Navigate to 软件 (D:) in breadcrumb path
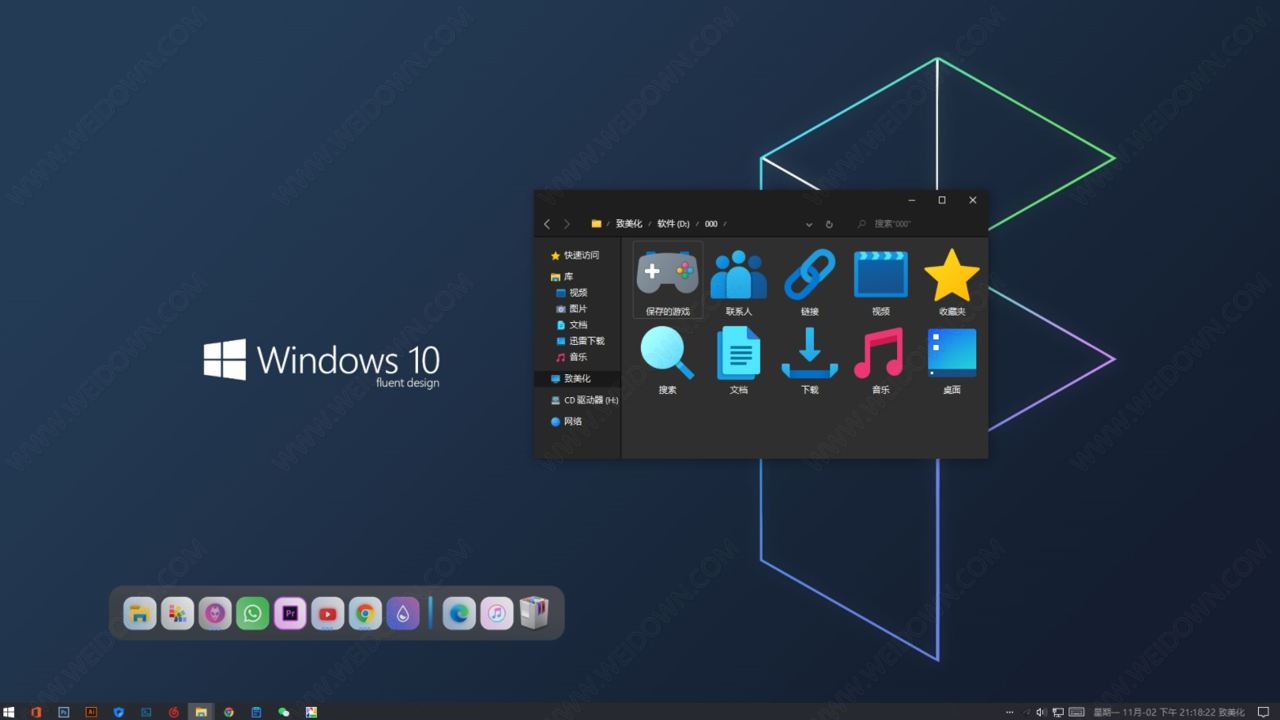Viewport: 1280px width, 720px height. click(673, 224)
